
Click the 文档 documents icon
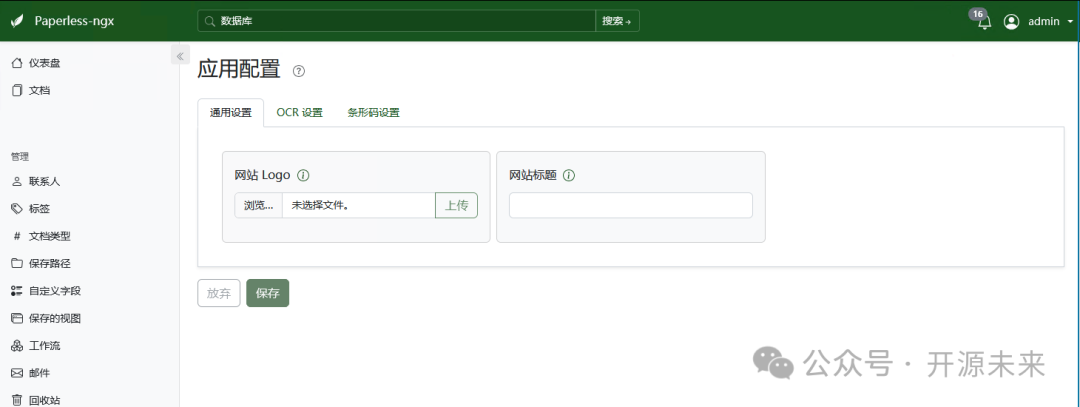click(17, 90)
